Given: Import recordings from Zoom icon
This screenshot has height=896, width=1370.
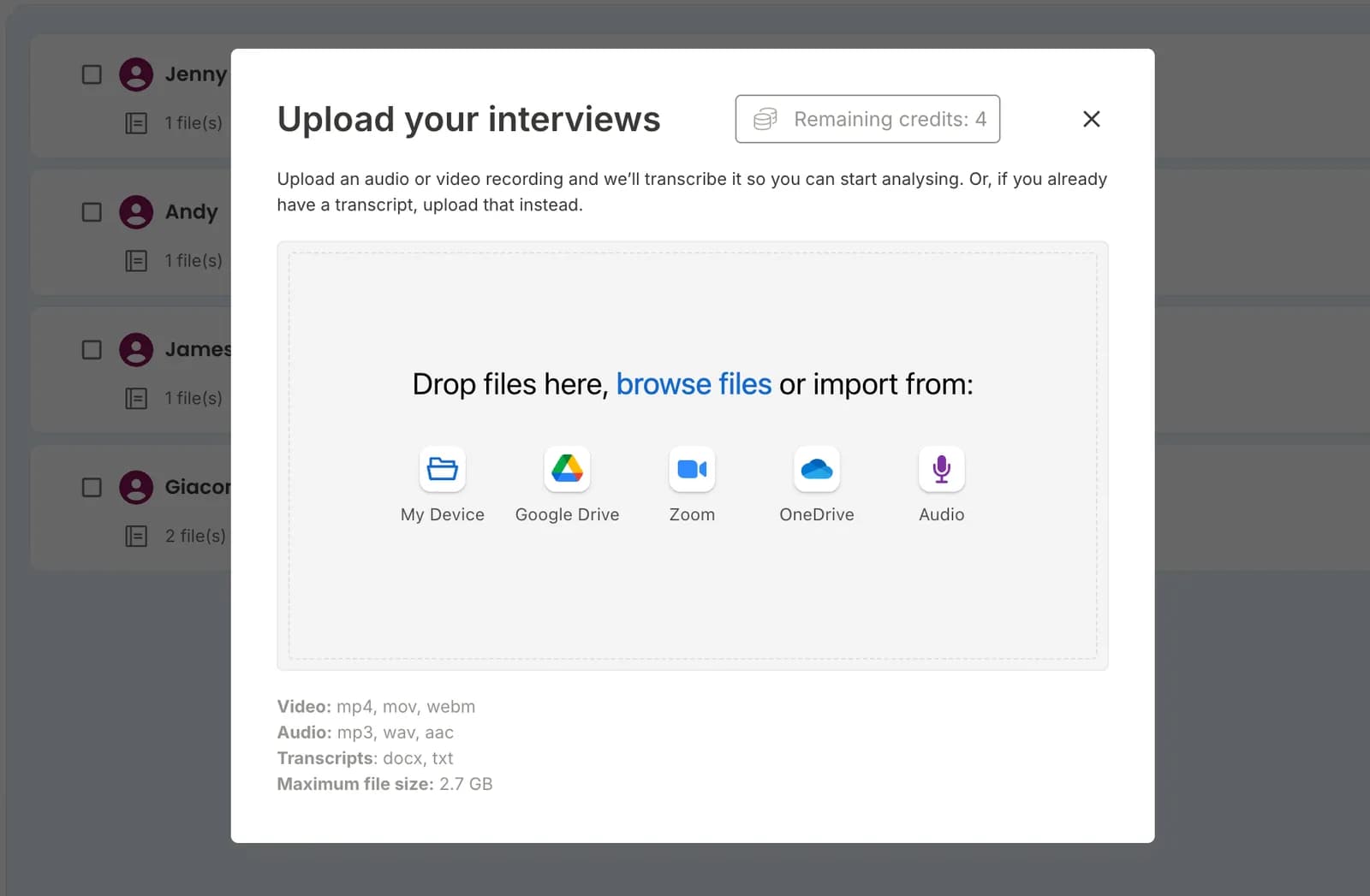Looking at the screenshot, I should [692, 469].
